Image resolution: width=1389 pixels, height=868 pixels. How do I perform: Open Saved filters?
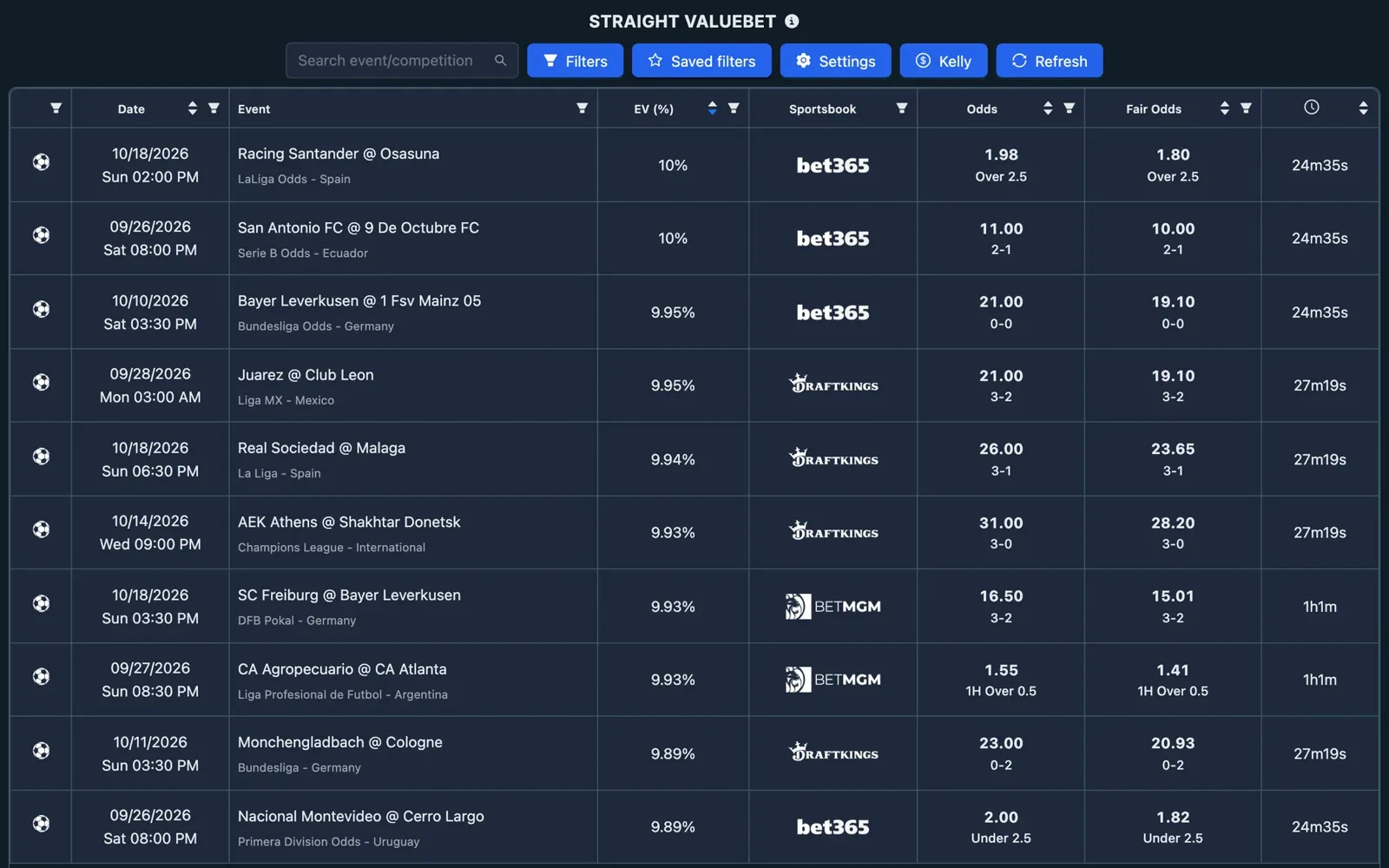[x=701, y=61]
